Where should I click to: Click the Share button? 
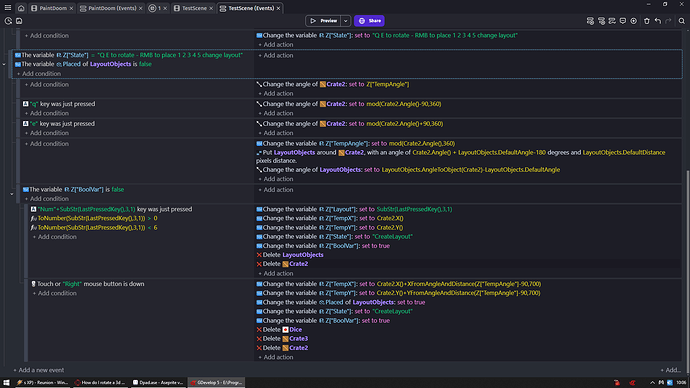pos(369,21)
